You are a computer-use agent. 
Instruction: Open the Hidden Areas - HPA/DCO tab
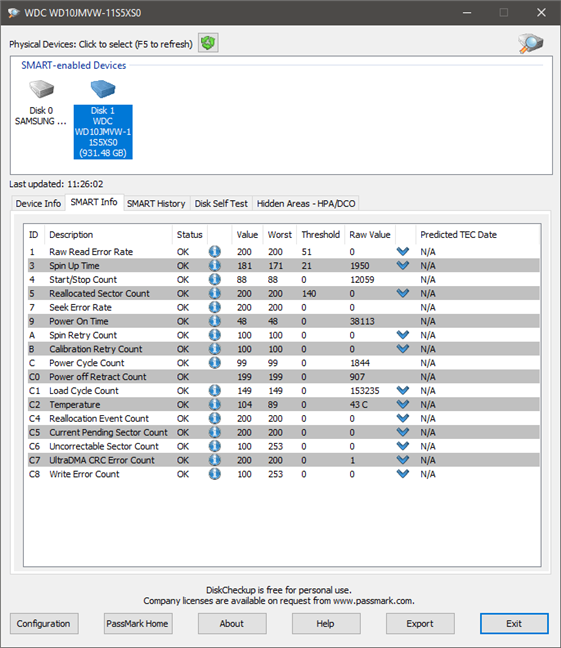click(306, 203)
